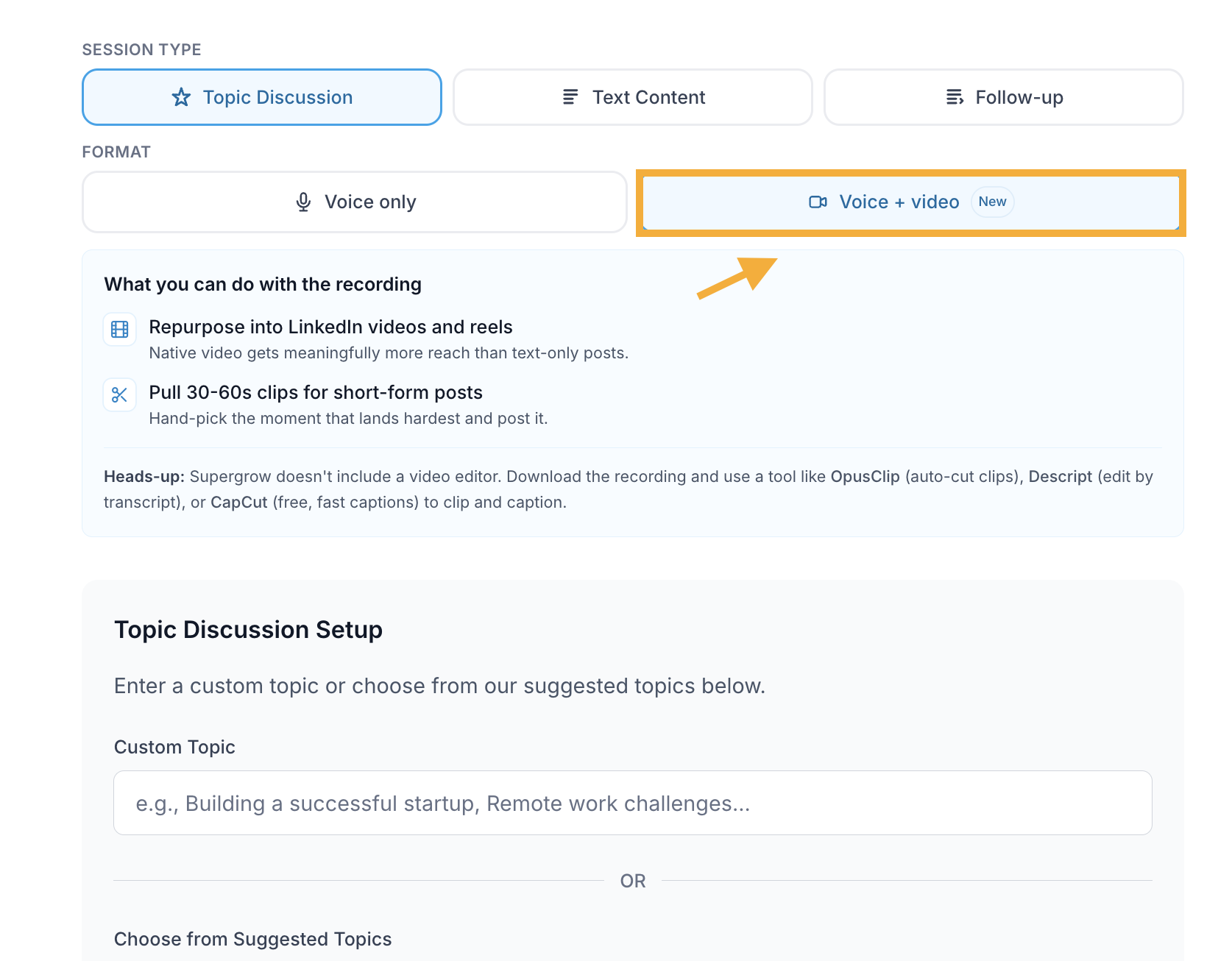The image size is (1232, 961).
Task: Click the camera icon in Voice + video
Action: coord(818,202)
